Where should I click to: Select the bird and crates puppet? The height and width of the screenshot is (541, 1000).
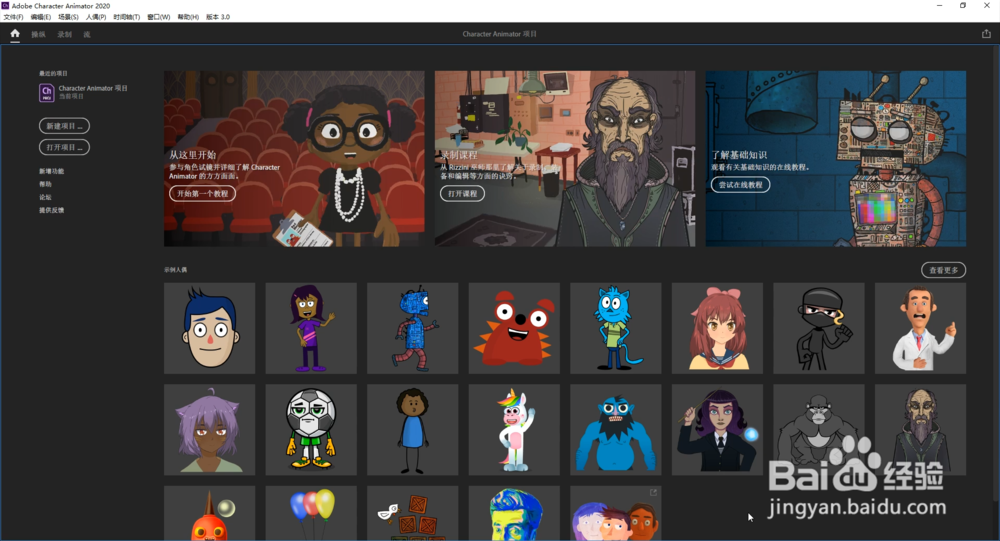pos(413,514)
